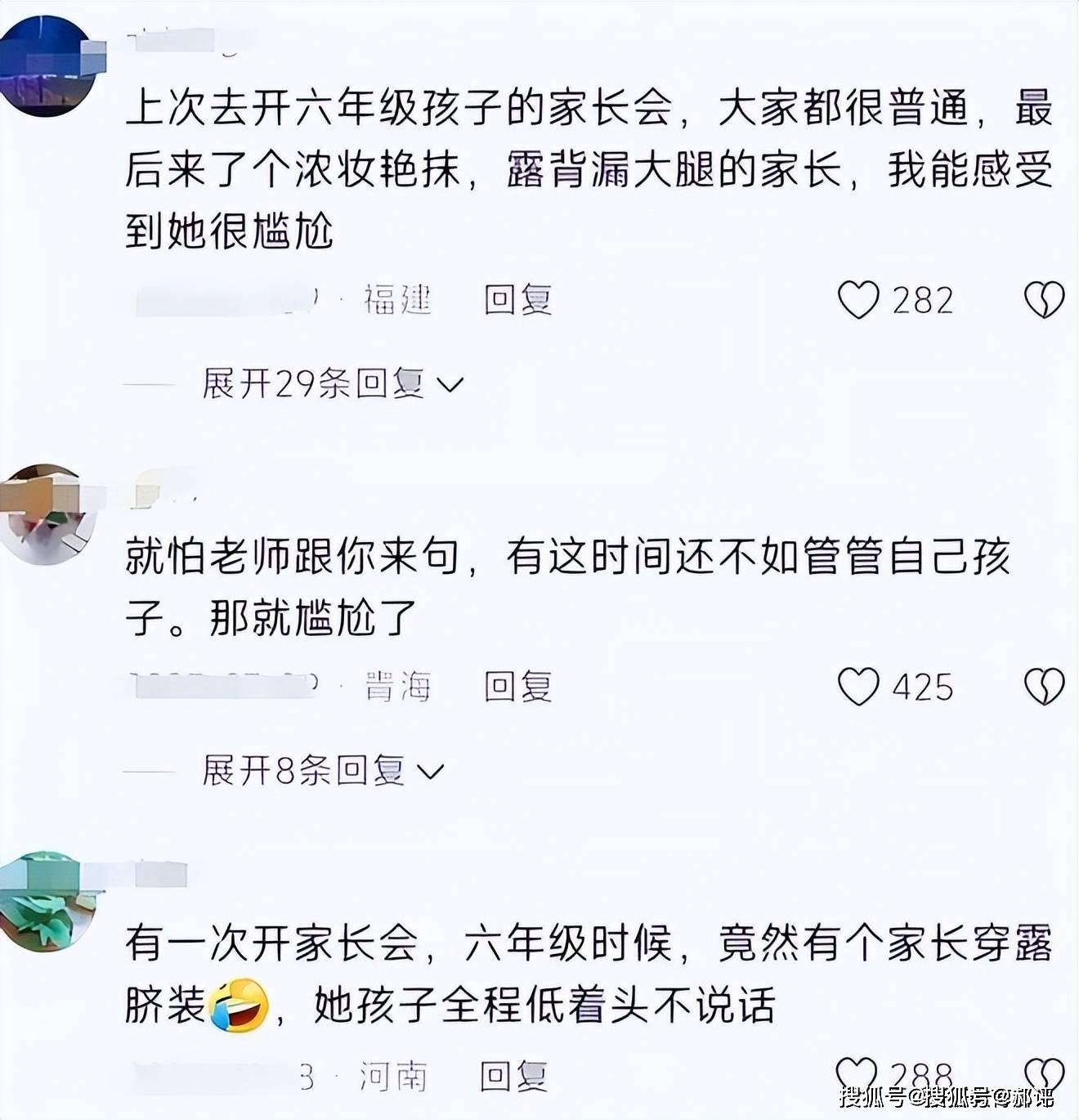This screenshot has width=1079, height=1120.
Task: Click chevron beside 展开8条回复
Action: [x=431, y=772]
